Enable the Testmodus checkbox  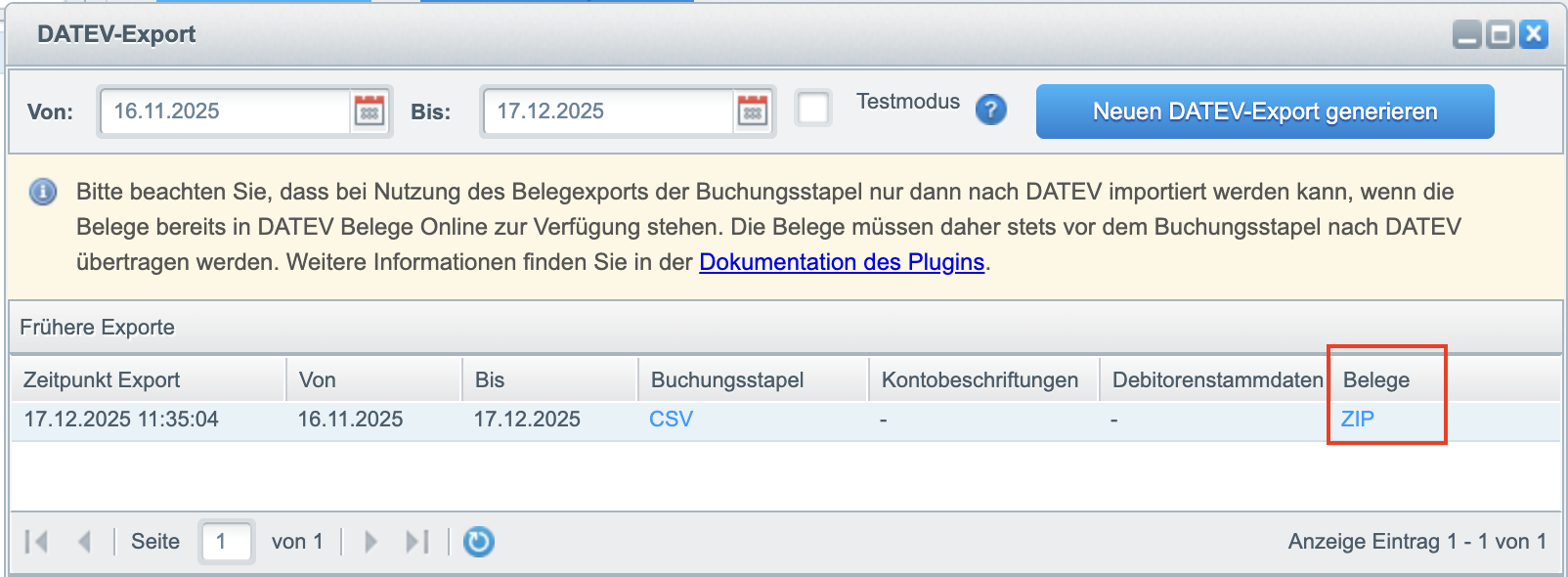812,109
